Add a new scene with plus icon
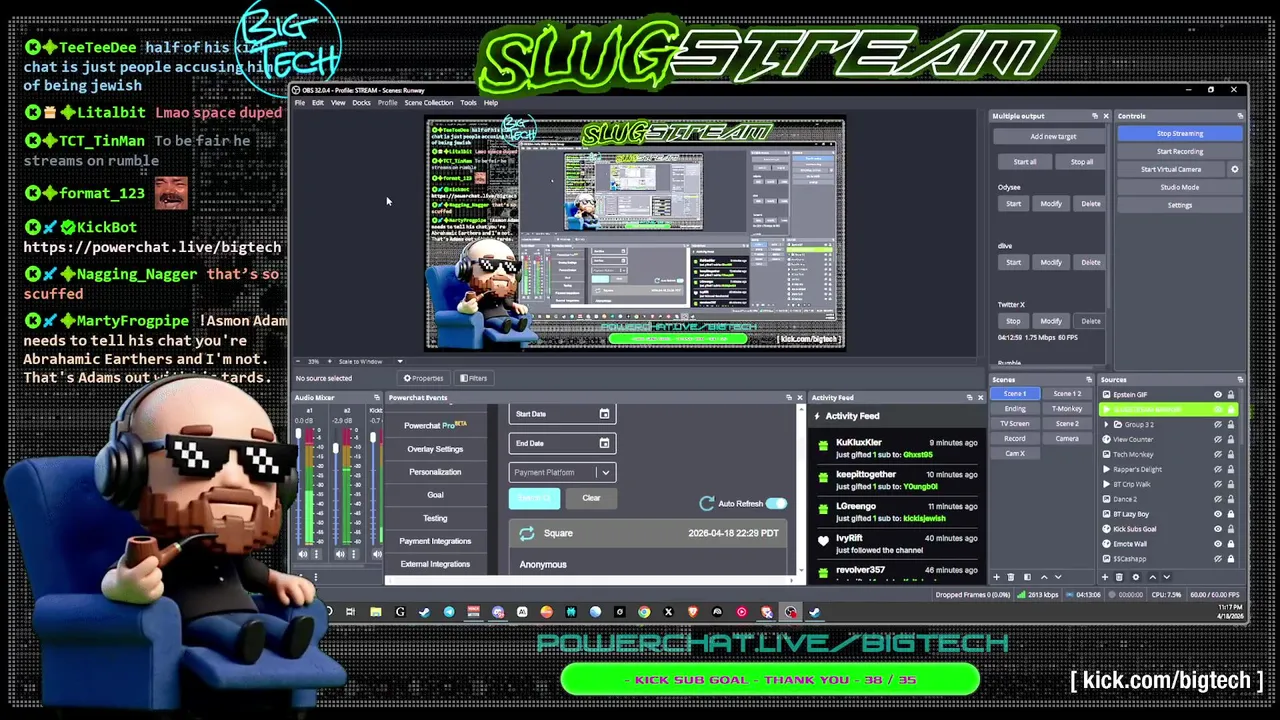Viewport: 1280px width, 720px height. [x=996, y=577]
